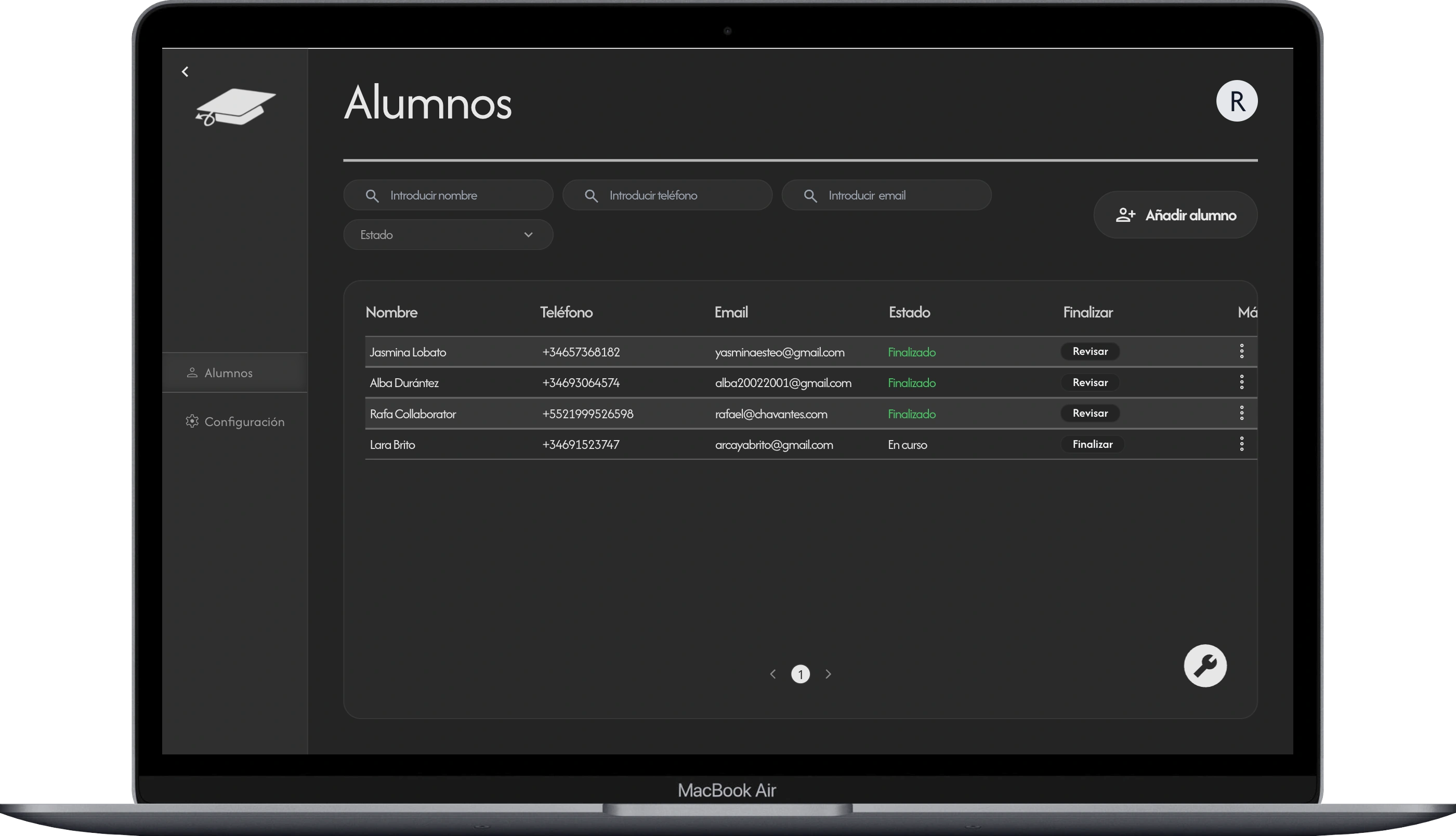Click email rafael@chavantes.com
The width and height of the screenshot is (1456, 836).
[771, 414]
